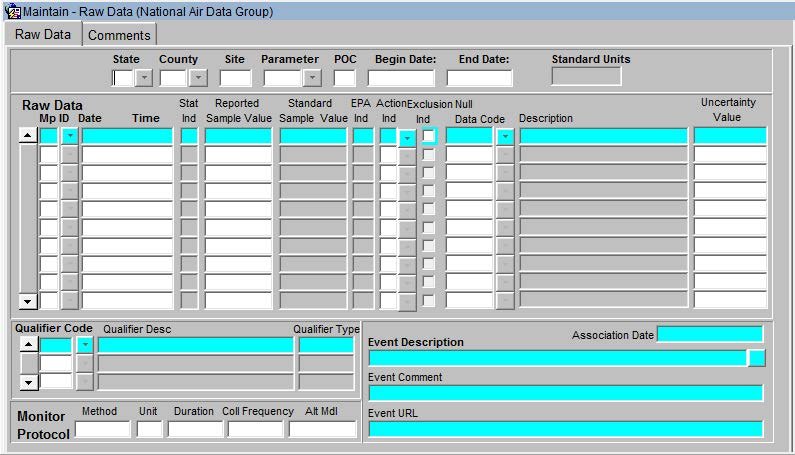Toggle Exclusion Ind checkbox in fifth row
795x455 pixels.
tap(429, 209)
